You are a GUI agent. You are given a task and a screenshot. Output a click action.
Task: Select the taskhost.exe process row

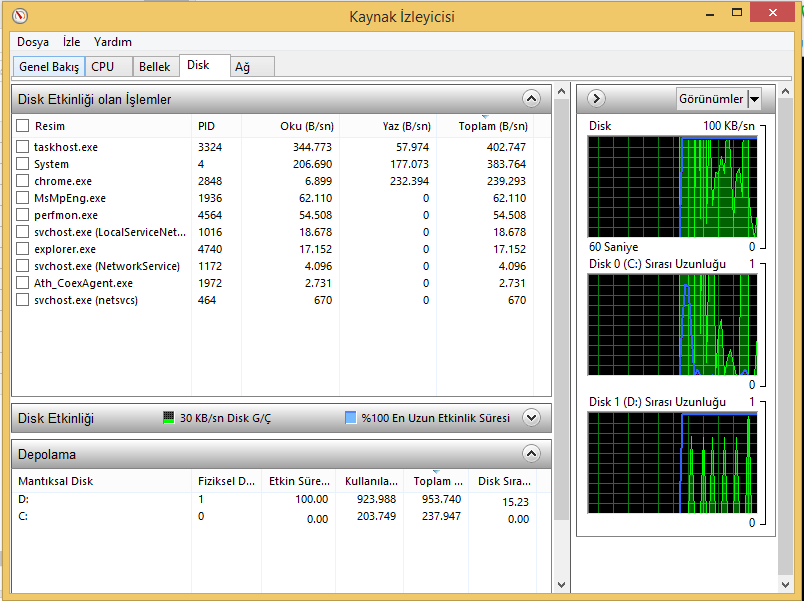pos(281,147)
